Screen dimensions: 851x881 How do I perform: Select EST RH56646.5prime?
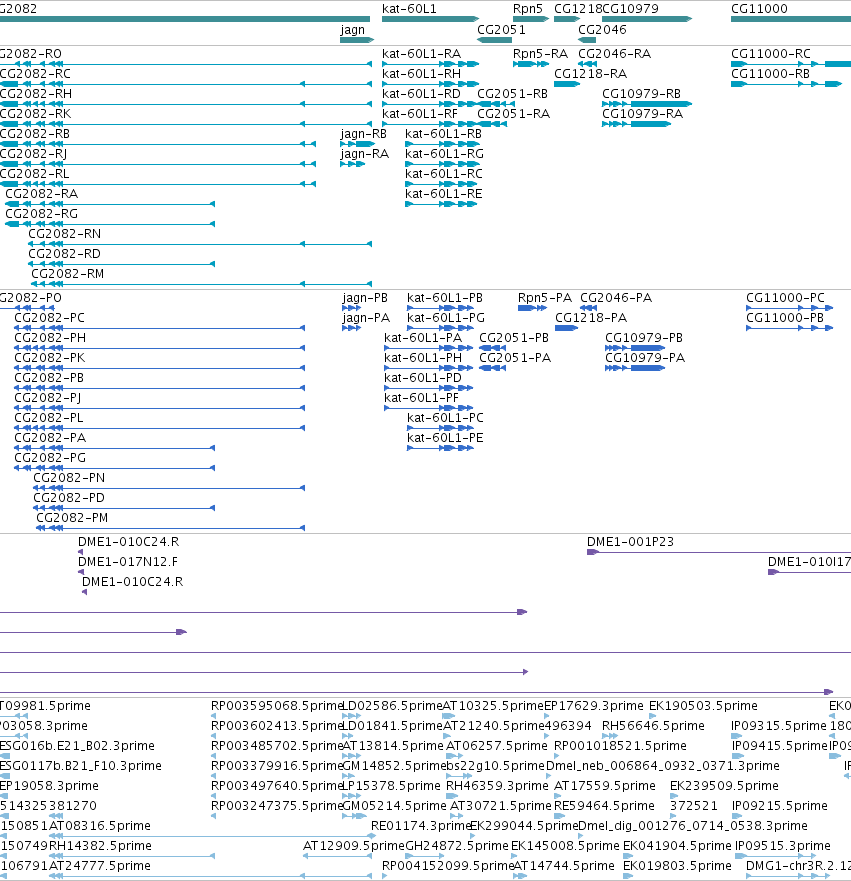click(x=653, y=726)
